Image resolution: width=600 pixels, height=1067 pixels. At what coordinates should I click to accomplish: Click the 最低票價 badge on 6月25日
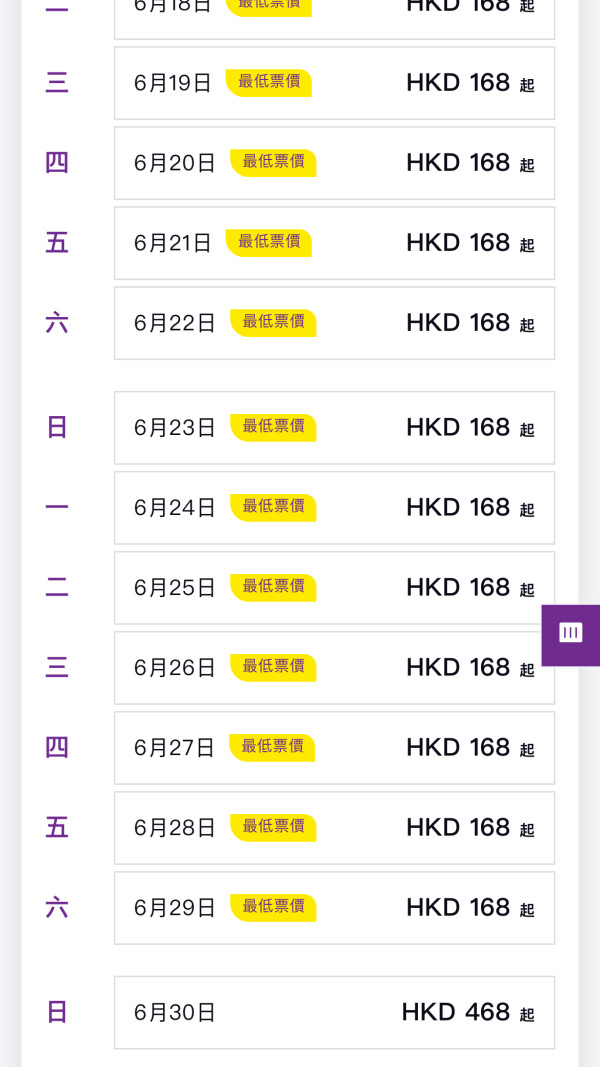pos(273,587)
